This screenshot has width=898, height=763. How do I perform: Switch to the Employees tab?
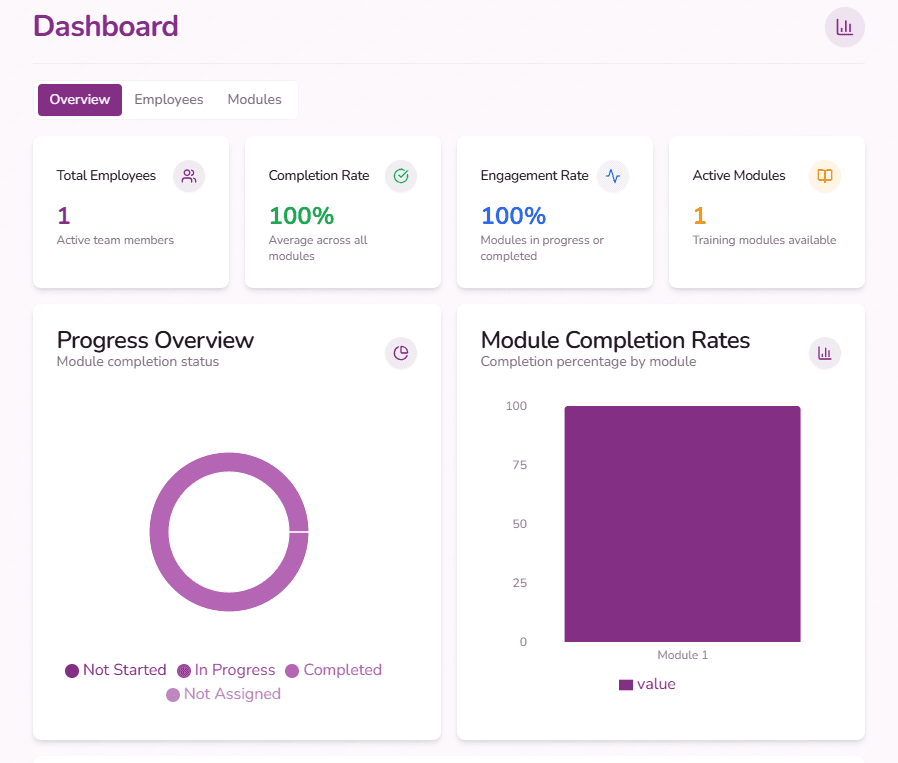click(168, 99)
